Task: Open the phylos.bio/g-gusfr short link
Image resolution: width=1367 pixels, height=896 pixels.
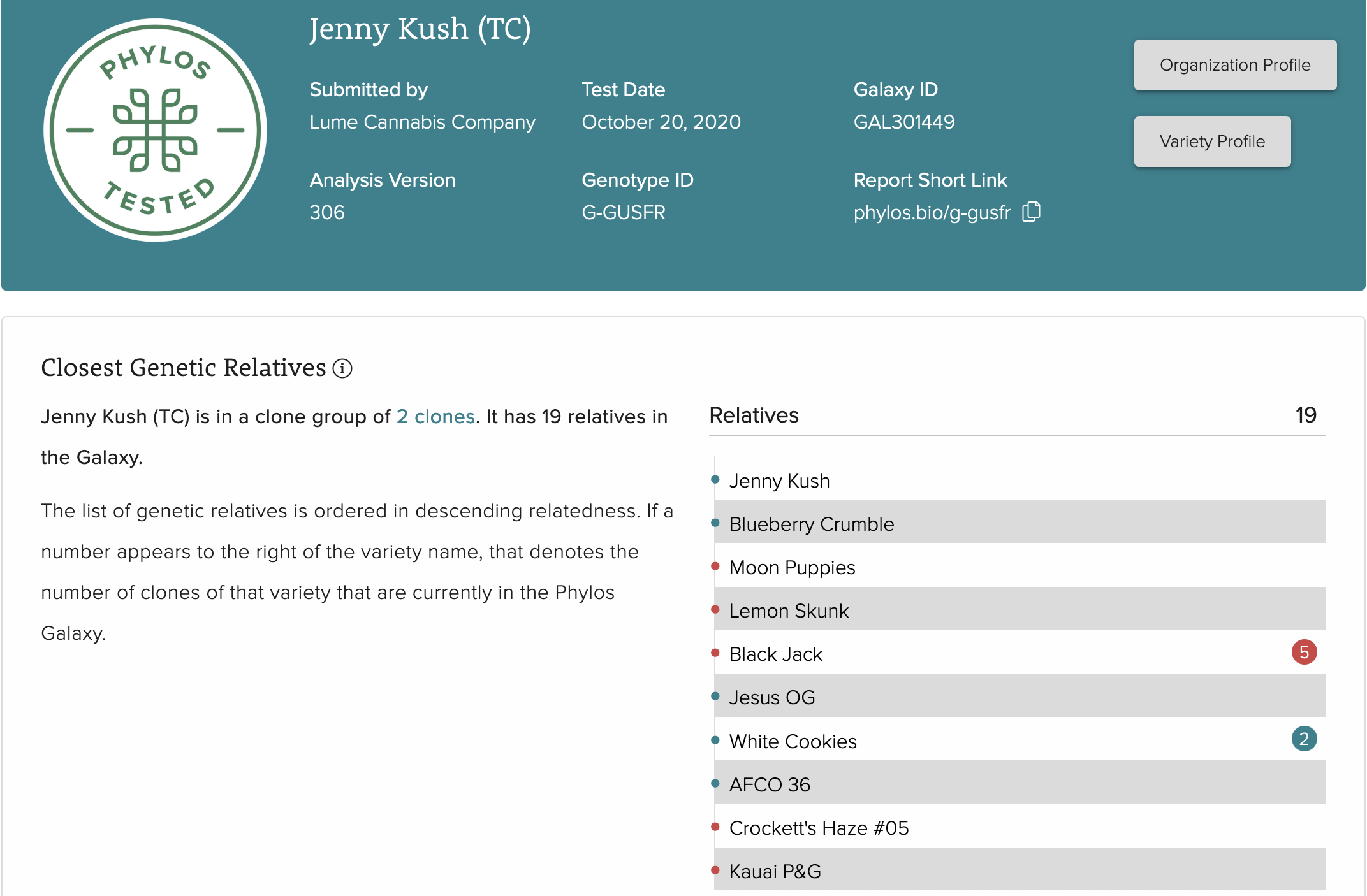Action: pyautogui.click(x=932, y=213)
